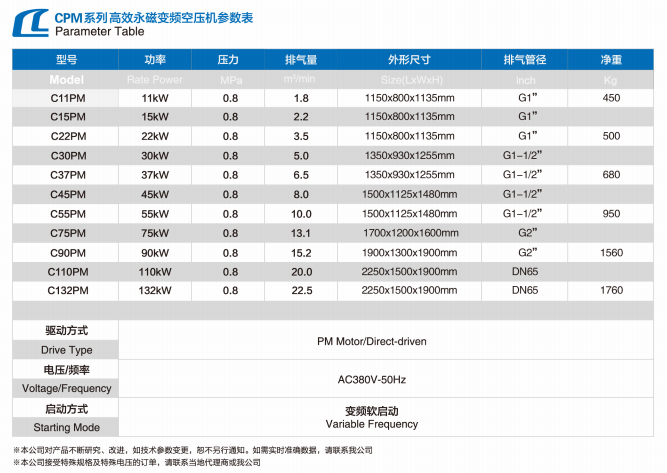667x473 pixels.
Task: Click the 'DN65' cell in the C110PM row
Action: [525, 272]
